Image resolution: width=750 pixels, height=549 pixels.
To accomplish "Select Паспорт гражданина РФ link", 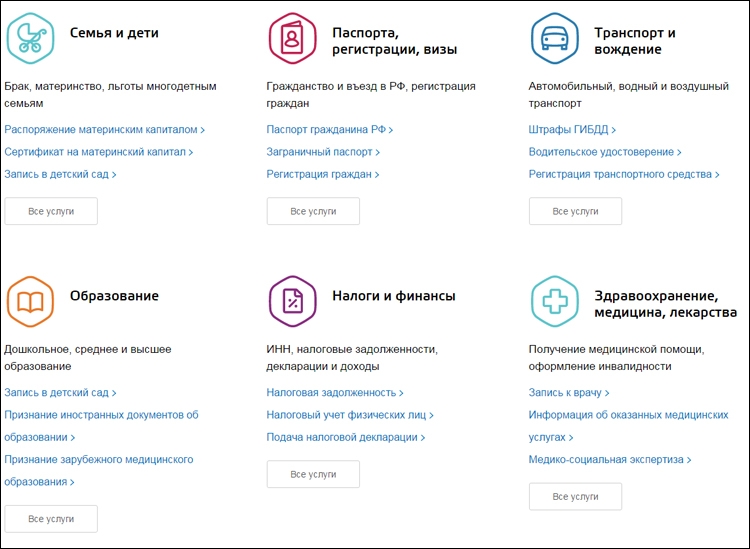I will click(x=330, y=130).
